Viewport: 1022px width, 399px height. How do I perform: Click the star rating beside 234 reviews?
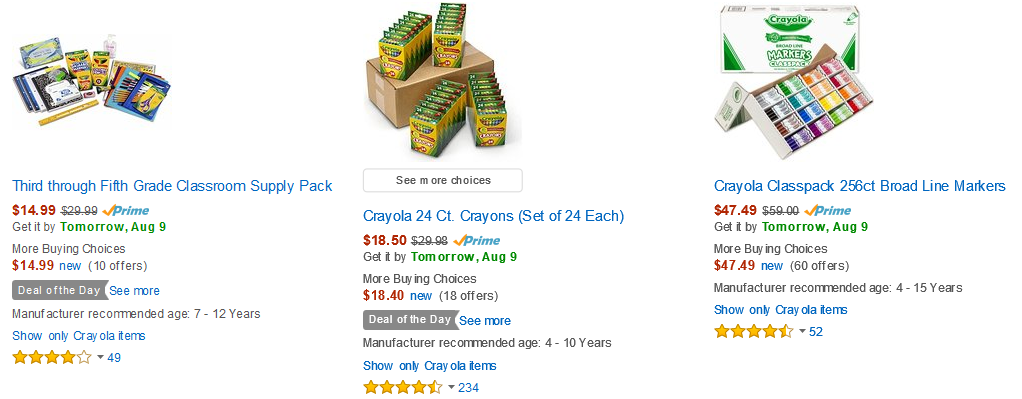(403, 387)
